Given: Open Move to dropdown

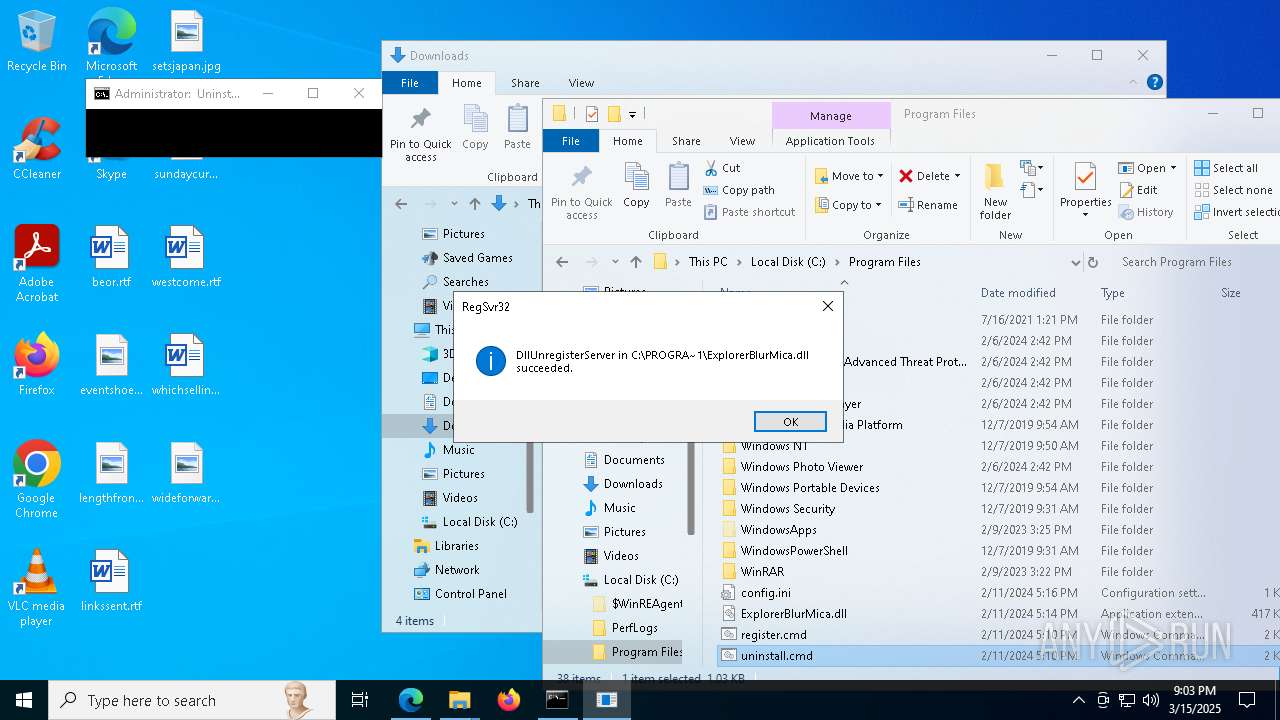Looking at the screenshot, I should click(849, 176).
